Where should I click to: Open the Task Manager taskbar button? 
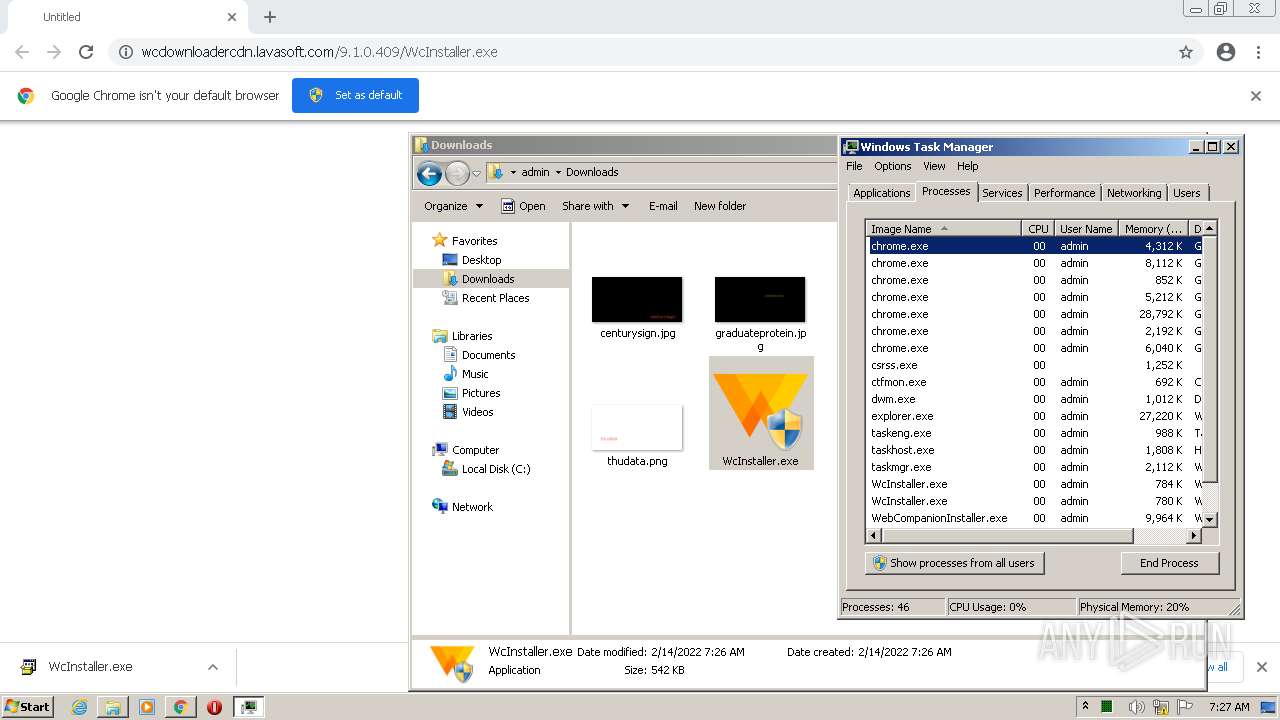click(248, 707)
